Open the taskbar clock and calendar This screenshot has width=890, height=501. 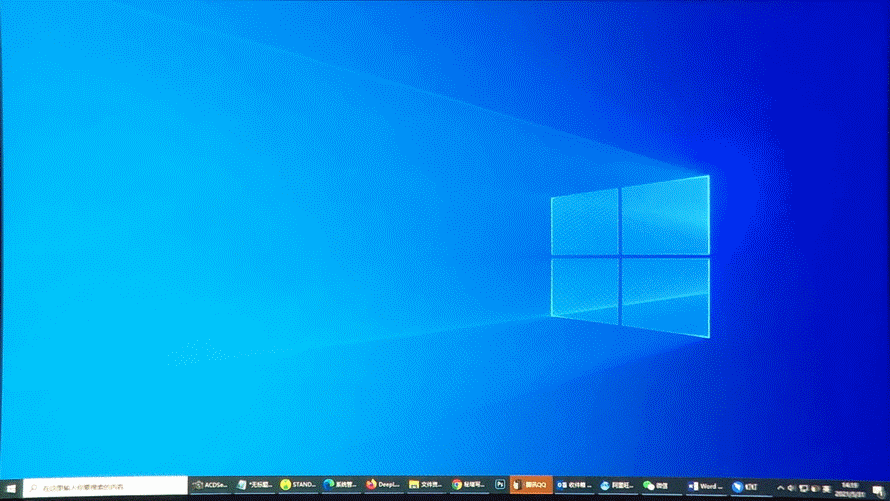[850, 490]
